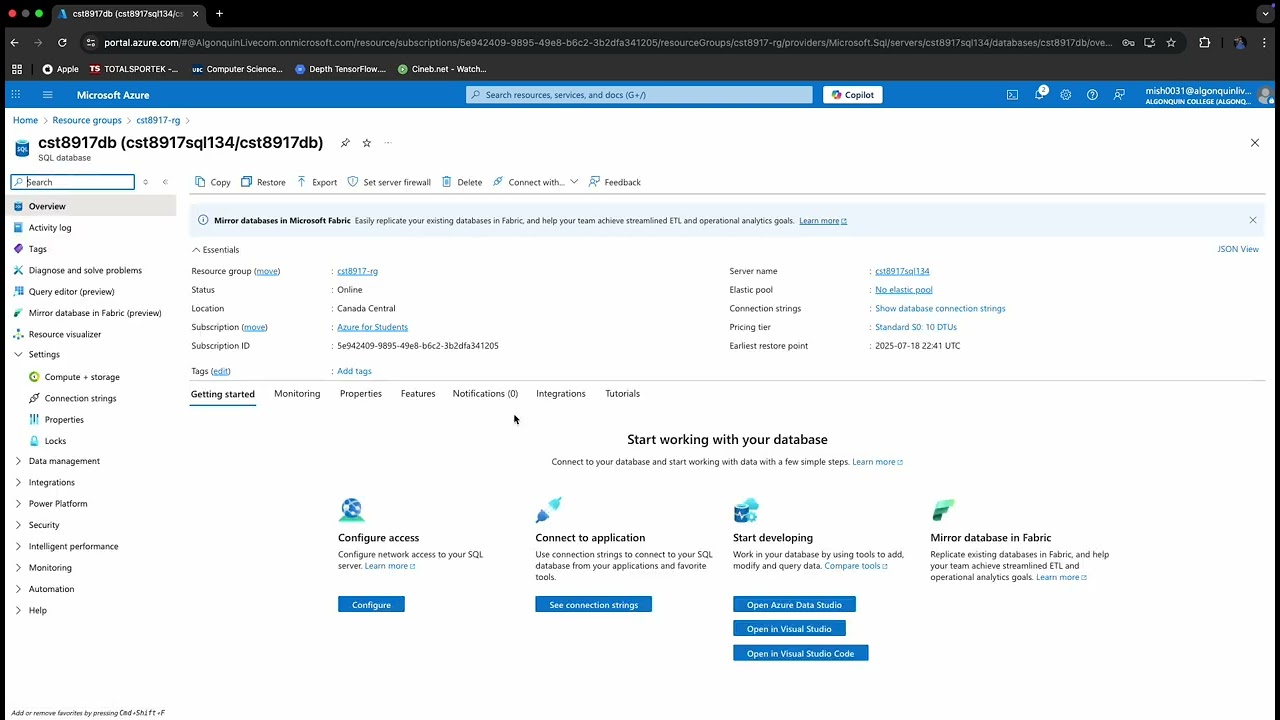Click the sidebar Search field
The height and width of the screenshot is (720, 1280).
pos(73,182)
